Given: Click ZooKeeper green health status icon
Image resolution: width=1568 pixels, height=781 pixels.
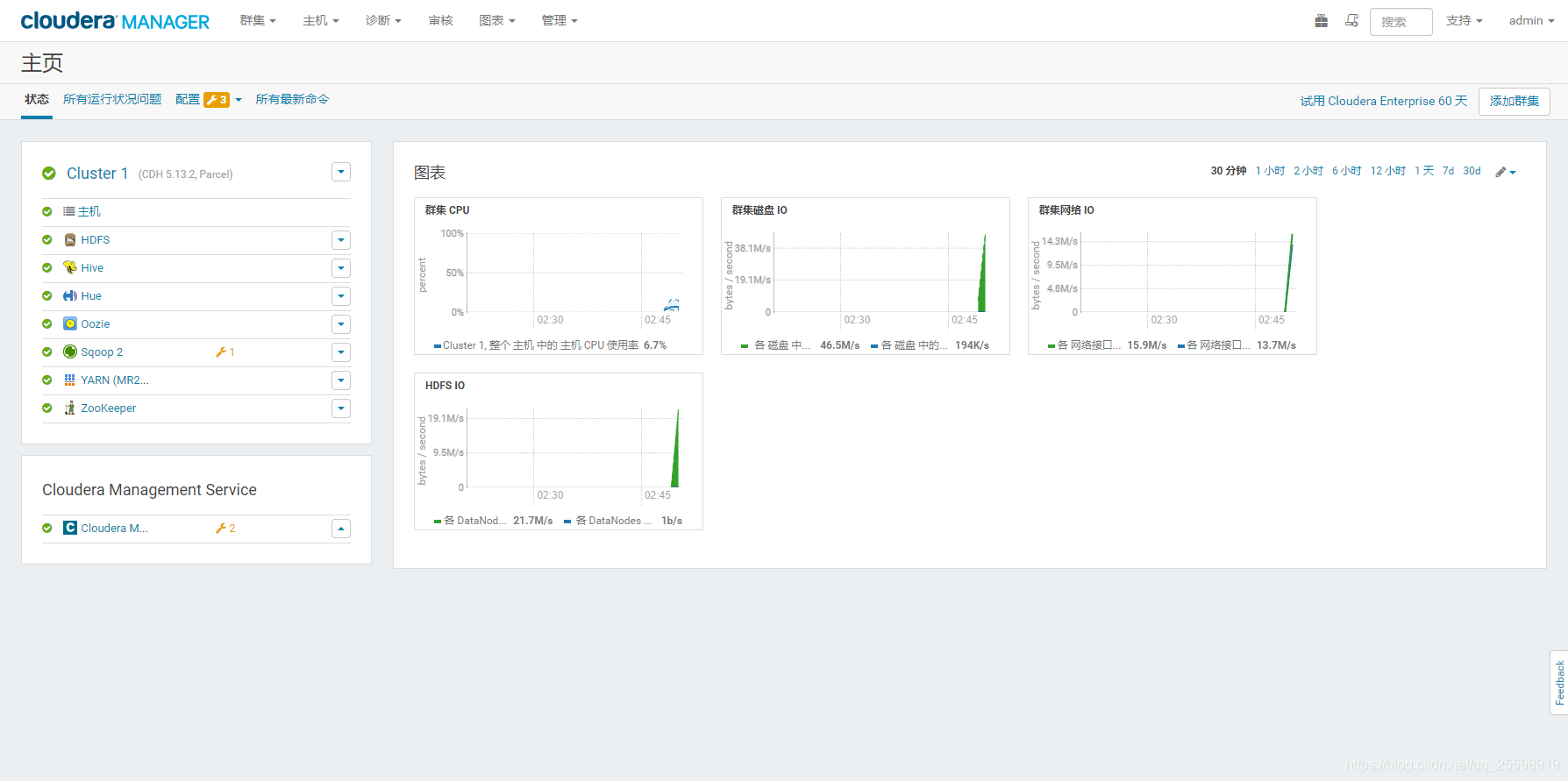Looking at the screenshot, I should [x=47, y=408].
